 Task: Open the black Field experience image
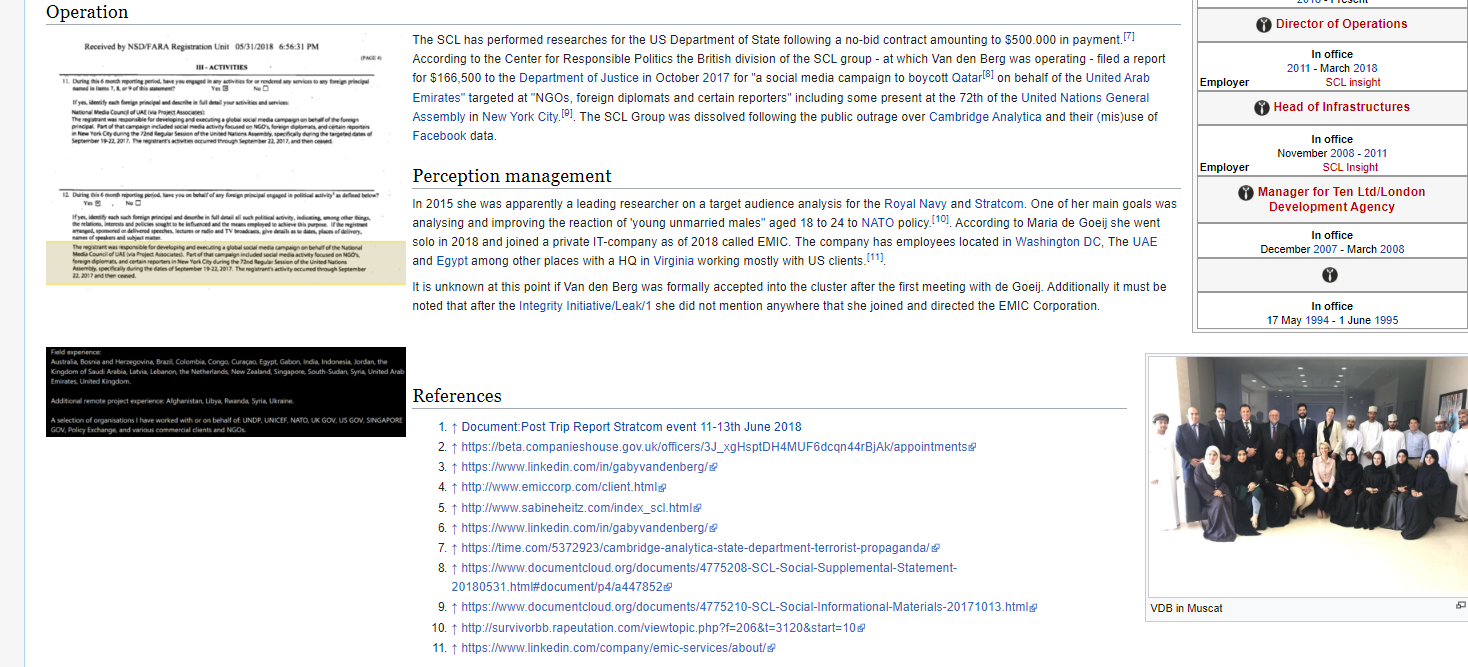pos(225,391)
